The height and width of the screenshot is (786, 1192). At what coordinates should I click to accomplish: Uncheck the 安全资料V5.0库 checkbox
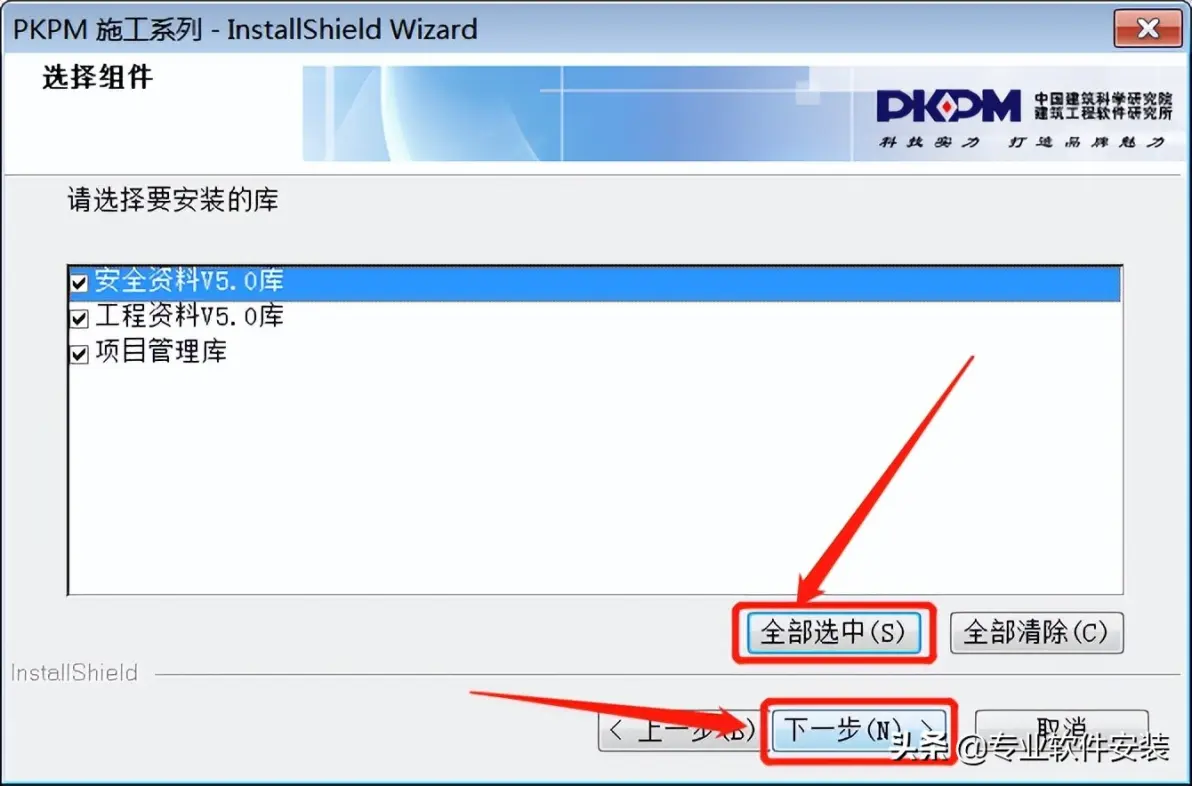pyautogui.click(x=79, y=283)
